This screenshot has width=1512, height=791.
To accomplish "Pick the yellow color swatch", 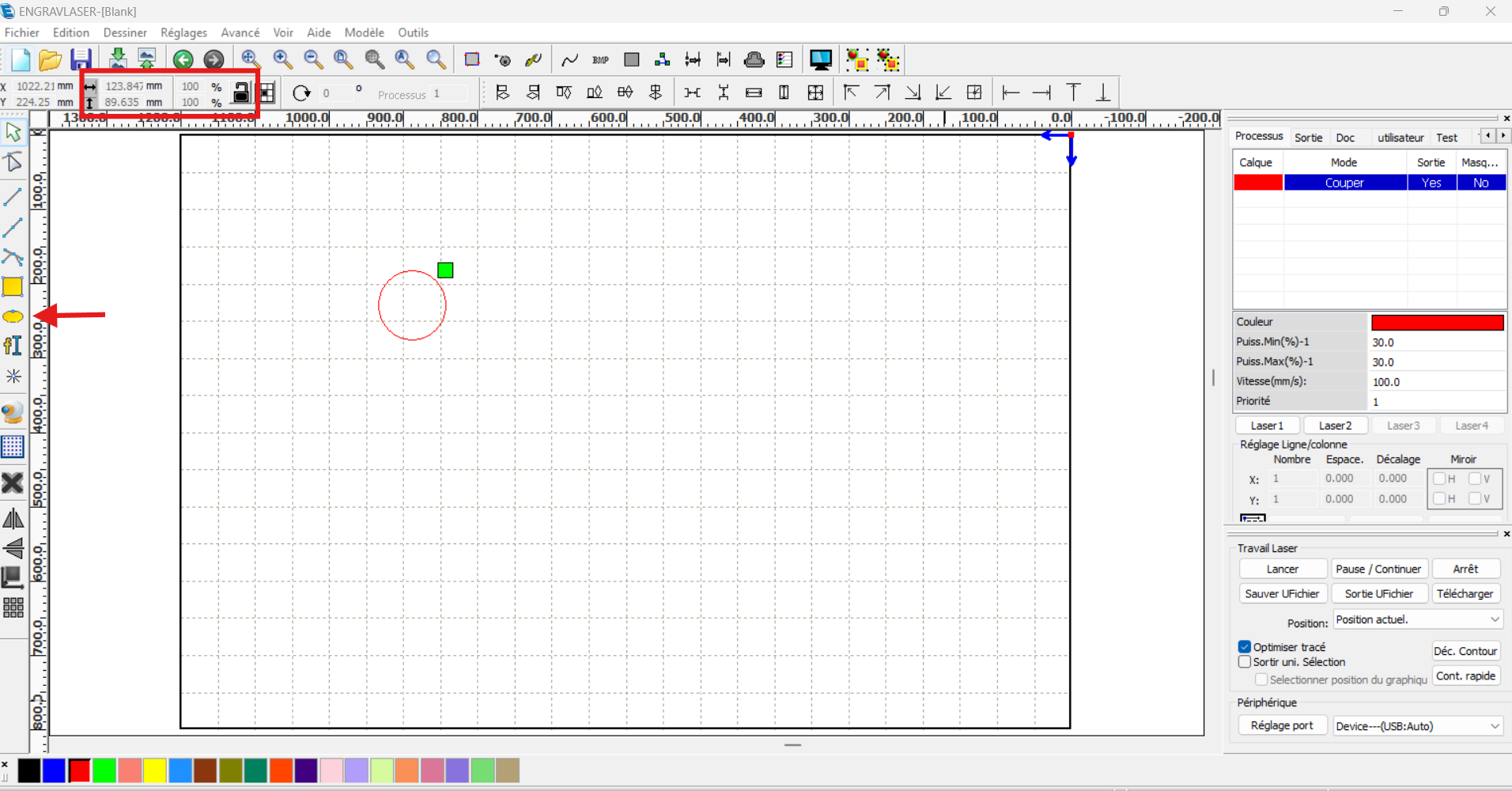I will [x=154, y=770].
